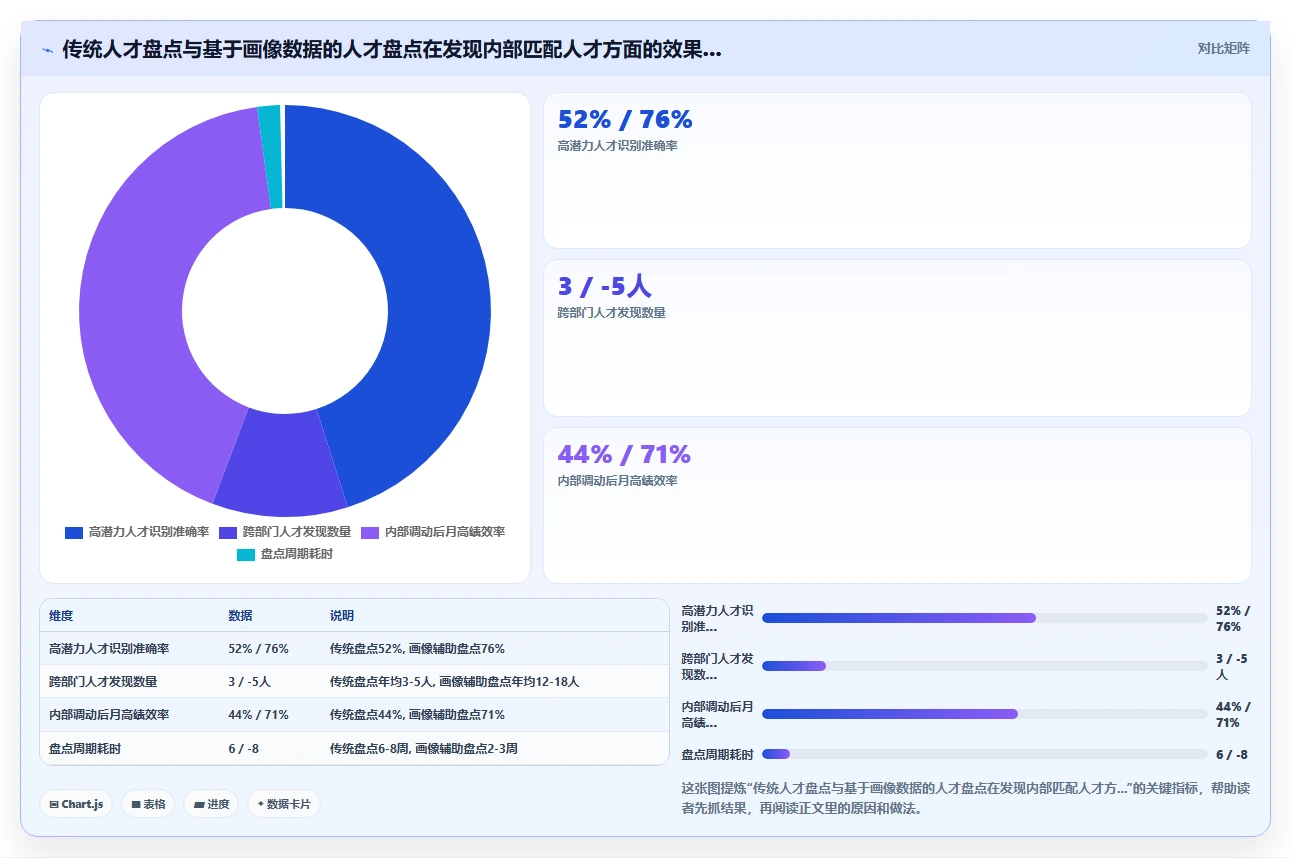Toggle 跨部门人才发现数量 legend item

pyautogui.click(x=285, y=532)
